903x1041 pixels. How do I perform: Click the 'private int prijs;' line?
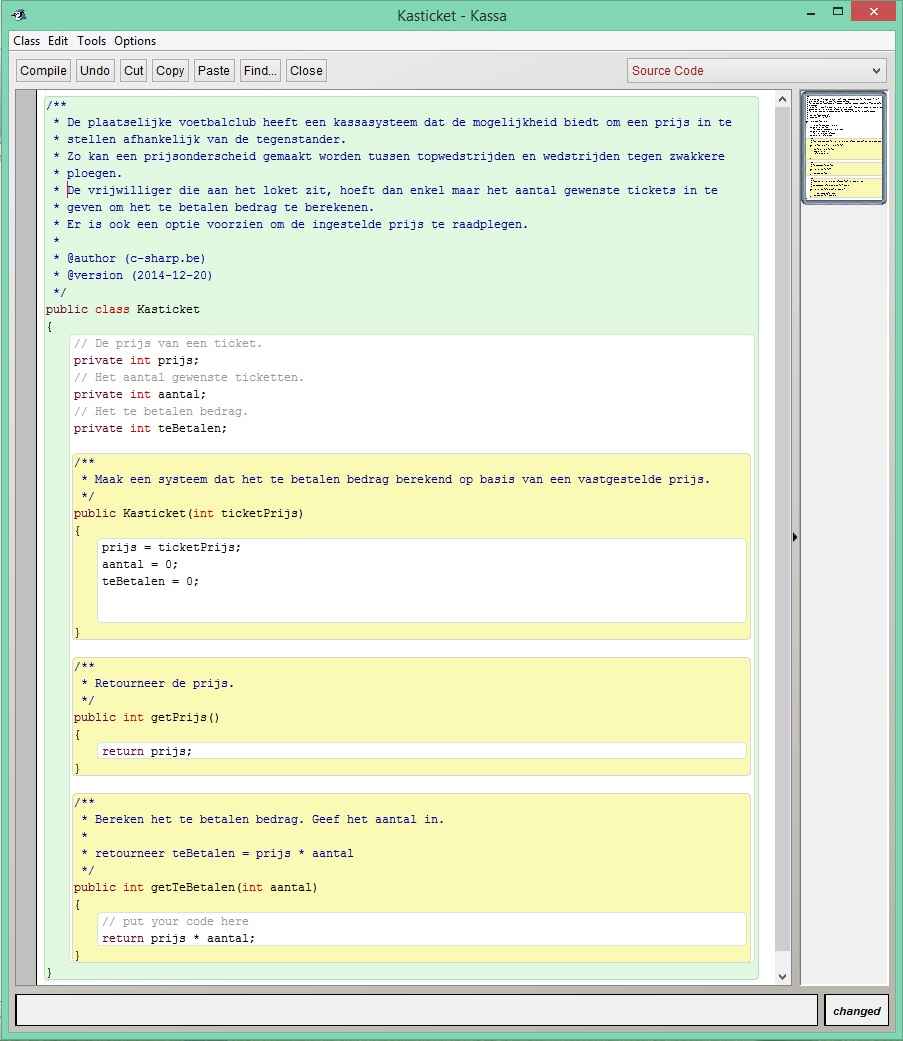coord(136,360)
